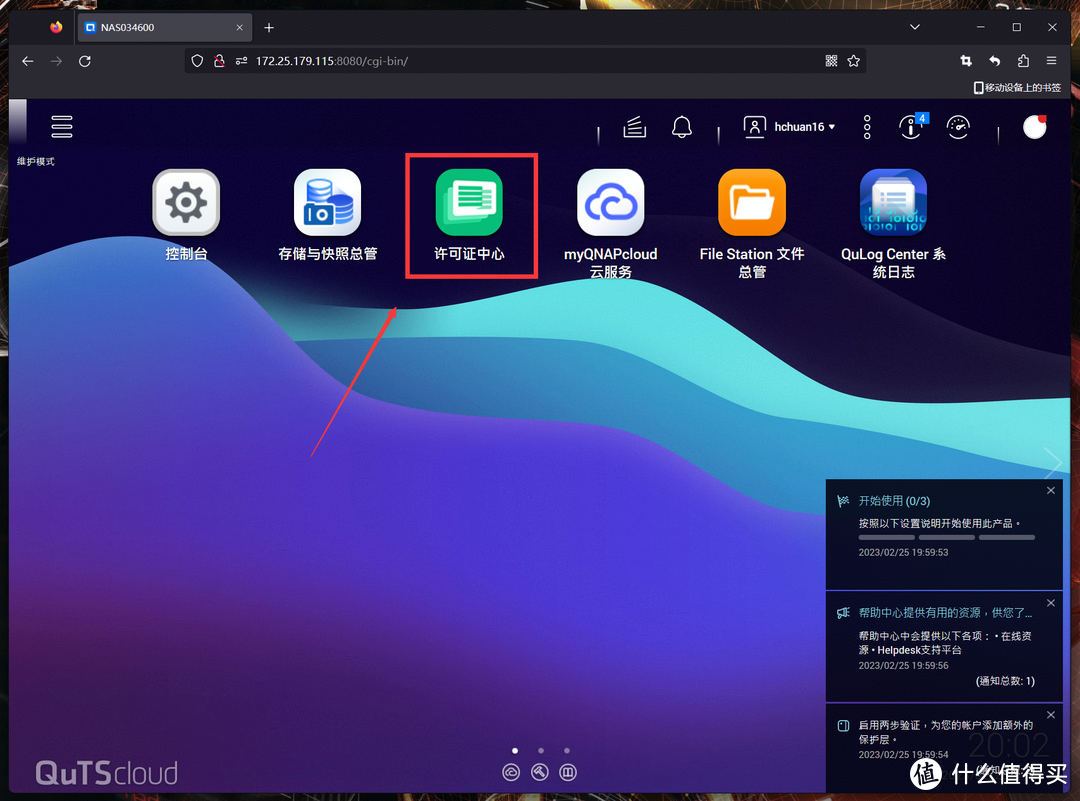Click the screenshot crop toolbar icon
Image resolution: width=1080 pixels, height=801 pixels.
[x=966, y=61]
